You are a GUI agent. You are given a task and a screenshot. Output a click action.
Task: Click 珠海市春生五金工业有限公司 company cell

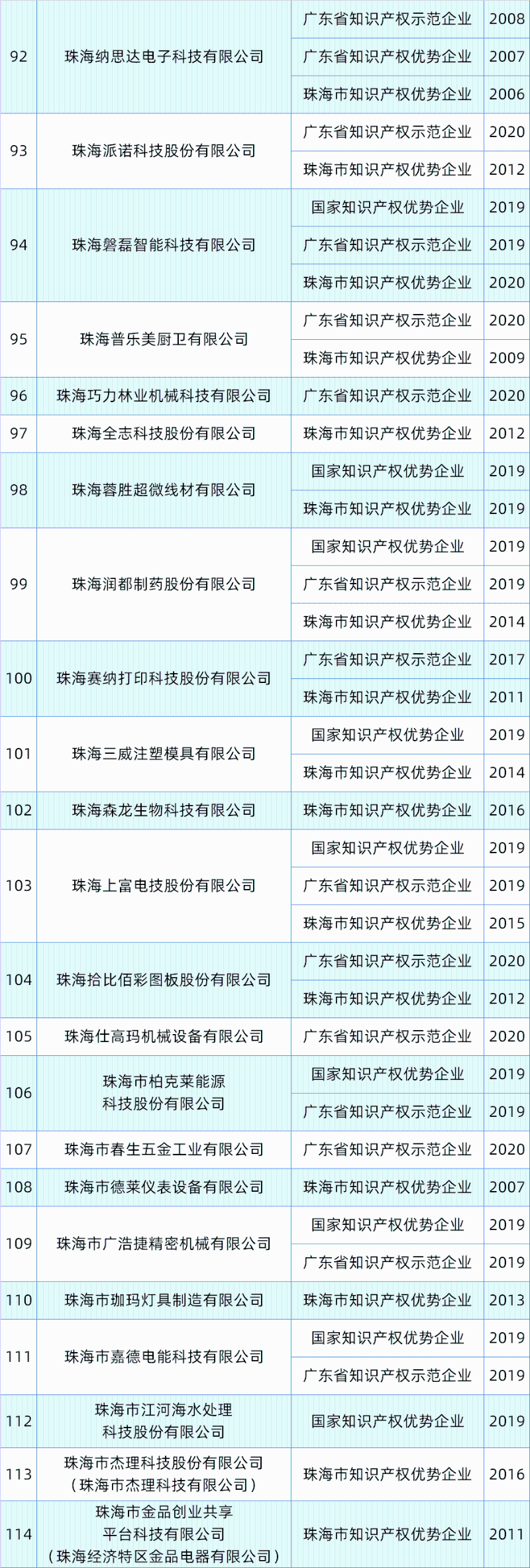point(164,1149)
